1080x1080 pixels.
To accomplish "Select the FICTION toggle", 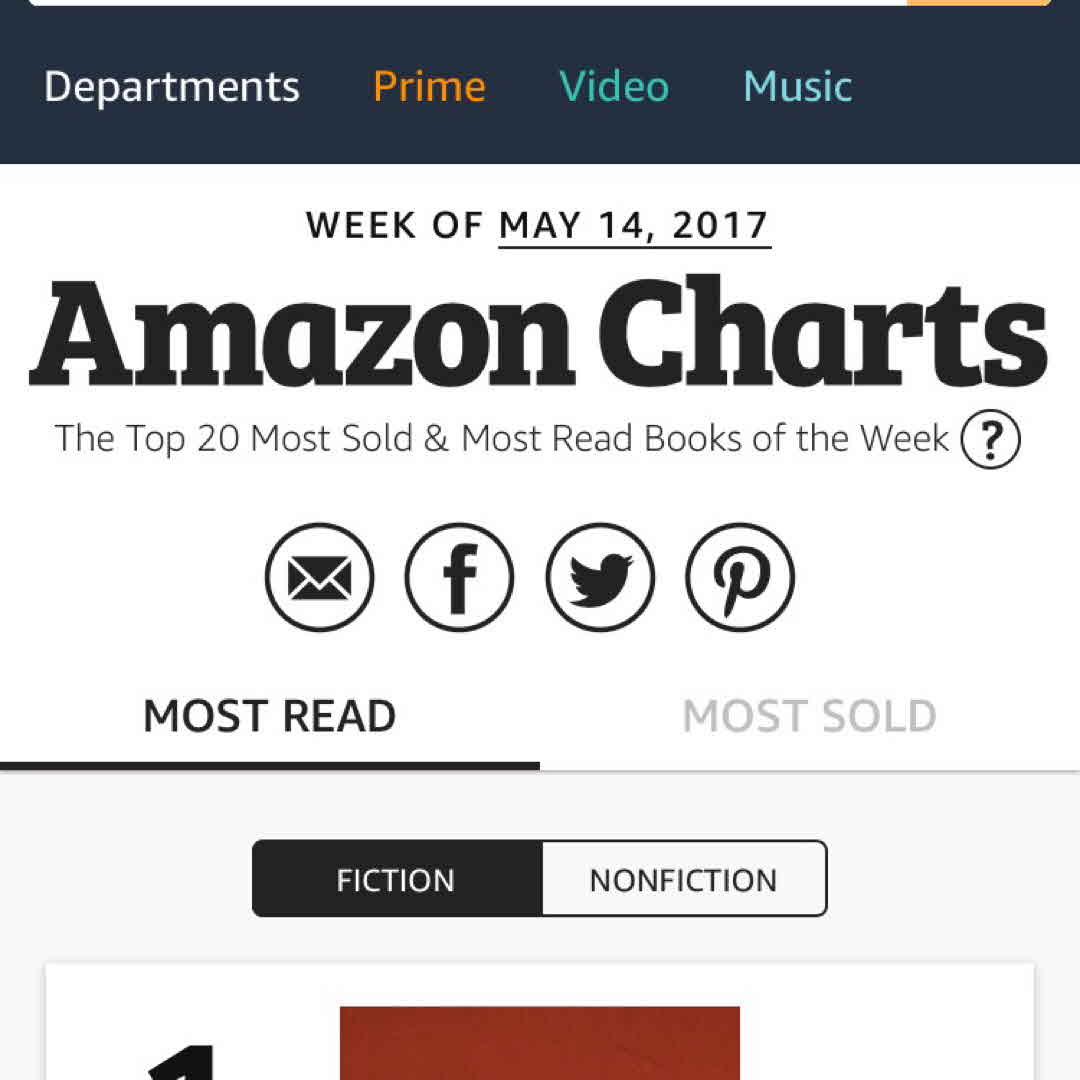I will [396, 880].
